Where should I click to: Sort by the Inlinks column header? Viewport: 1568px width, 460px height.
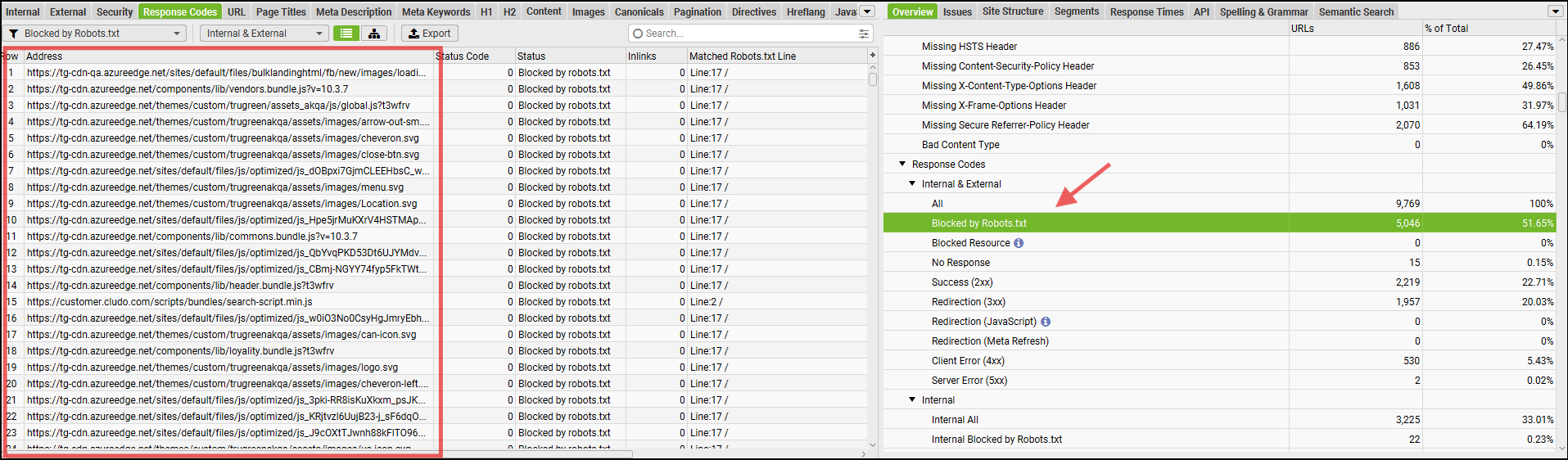[657, 56]
